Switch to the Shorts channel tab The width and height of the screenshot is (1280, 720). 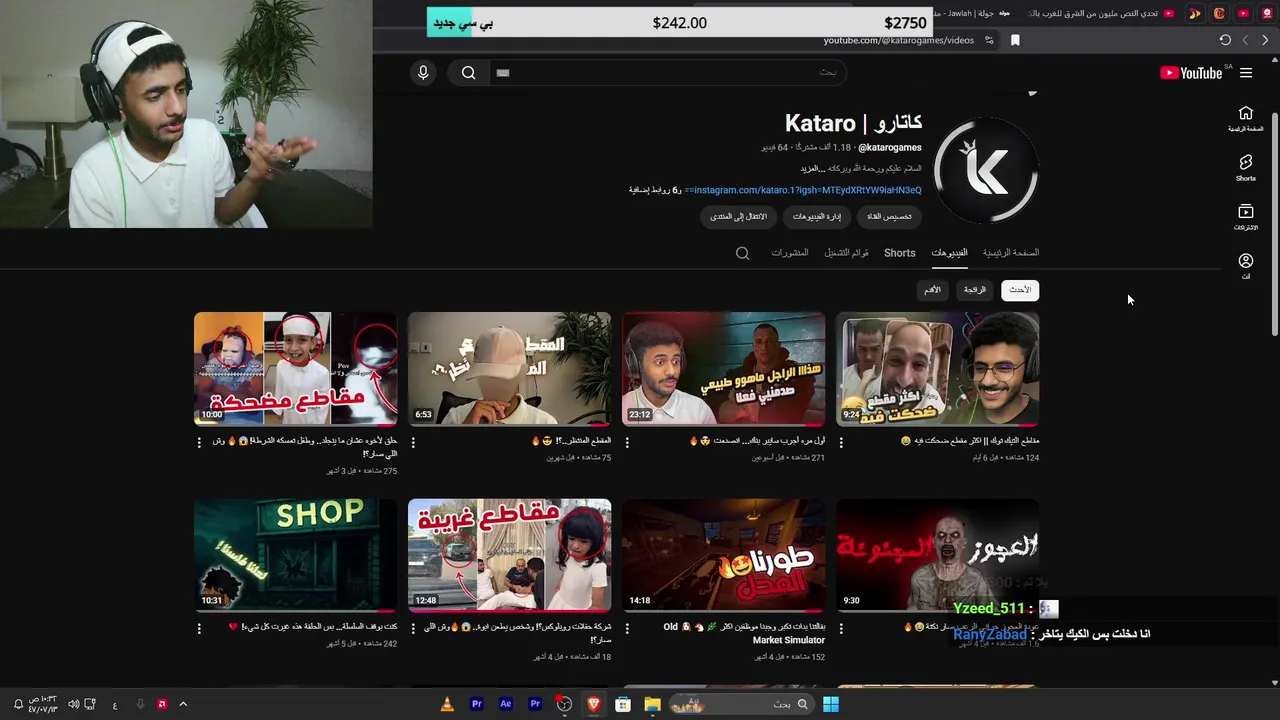click(899, 253)
